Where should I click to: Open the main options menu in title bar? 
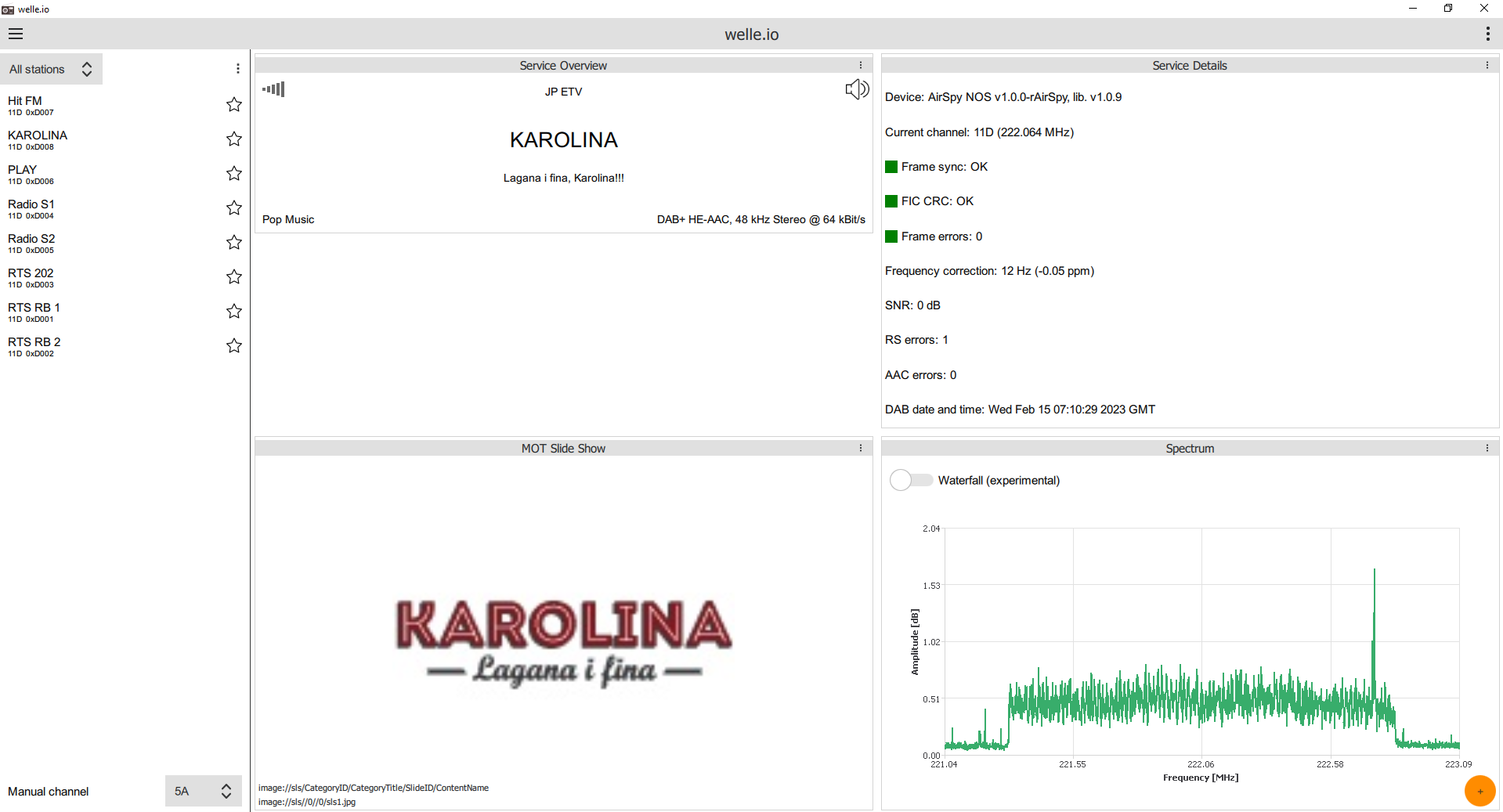1487,34
